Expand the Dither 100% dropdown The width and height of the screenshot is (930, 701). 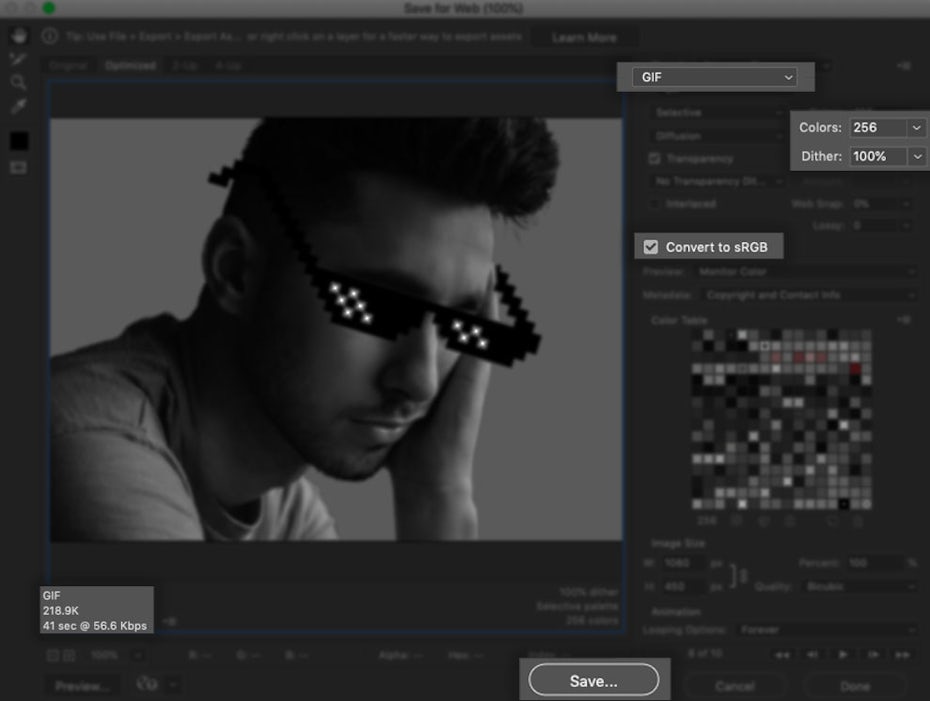point(916,157)
